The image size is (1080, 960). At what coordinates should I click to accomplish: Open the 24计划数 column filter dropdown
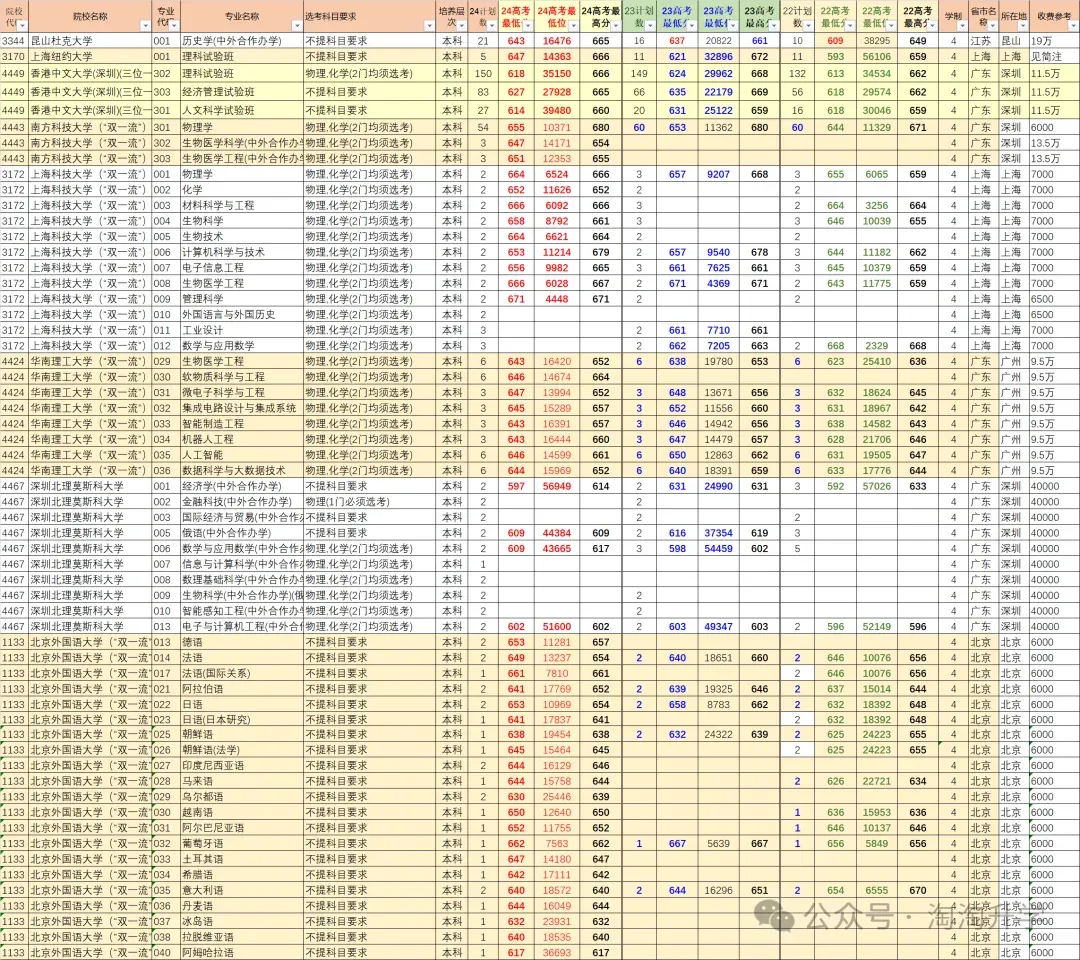coord(492,25)
